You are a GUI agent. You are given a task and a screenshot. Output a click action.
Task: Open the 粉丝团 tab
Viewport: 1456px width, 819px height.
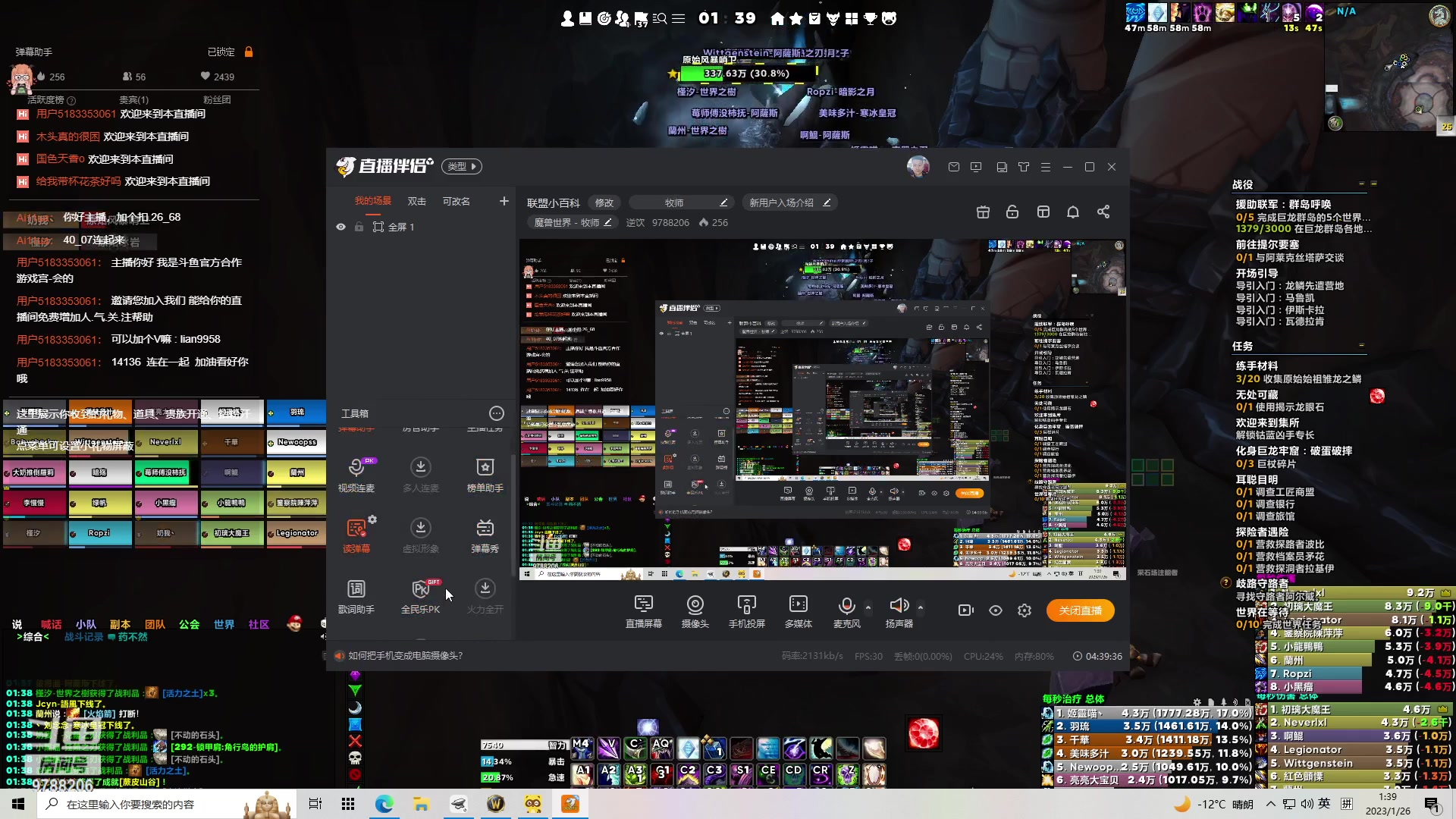tap(217, 99)
